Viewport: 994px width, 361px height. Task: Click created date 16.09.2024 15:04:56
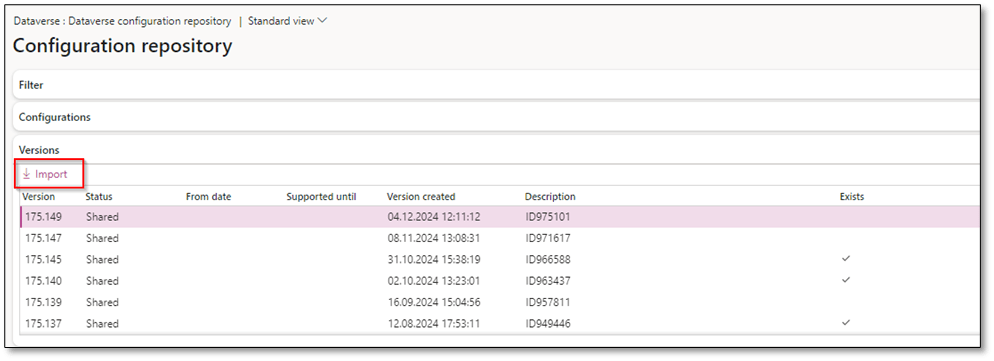434,302
